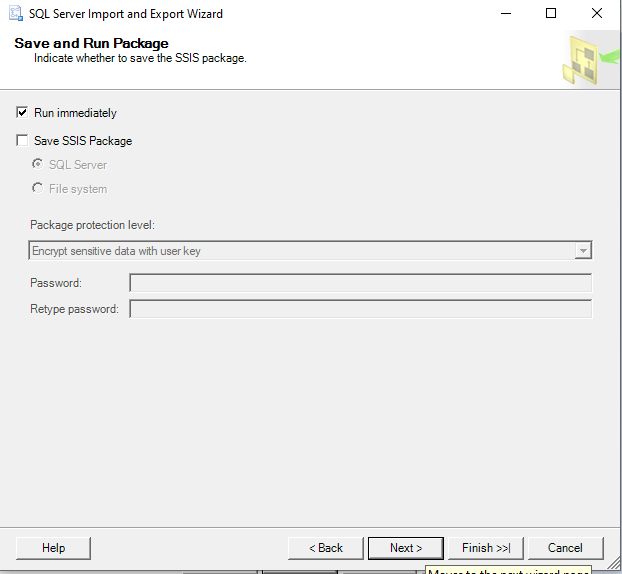This screenshot has width=622, height=574.
Task: Click the Package protection level label
Action: click(92, 225)
